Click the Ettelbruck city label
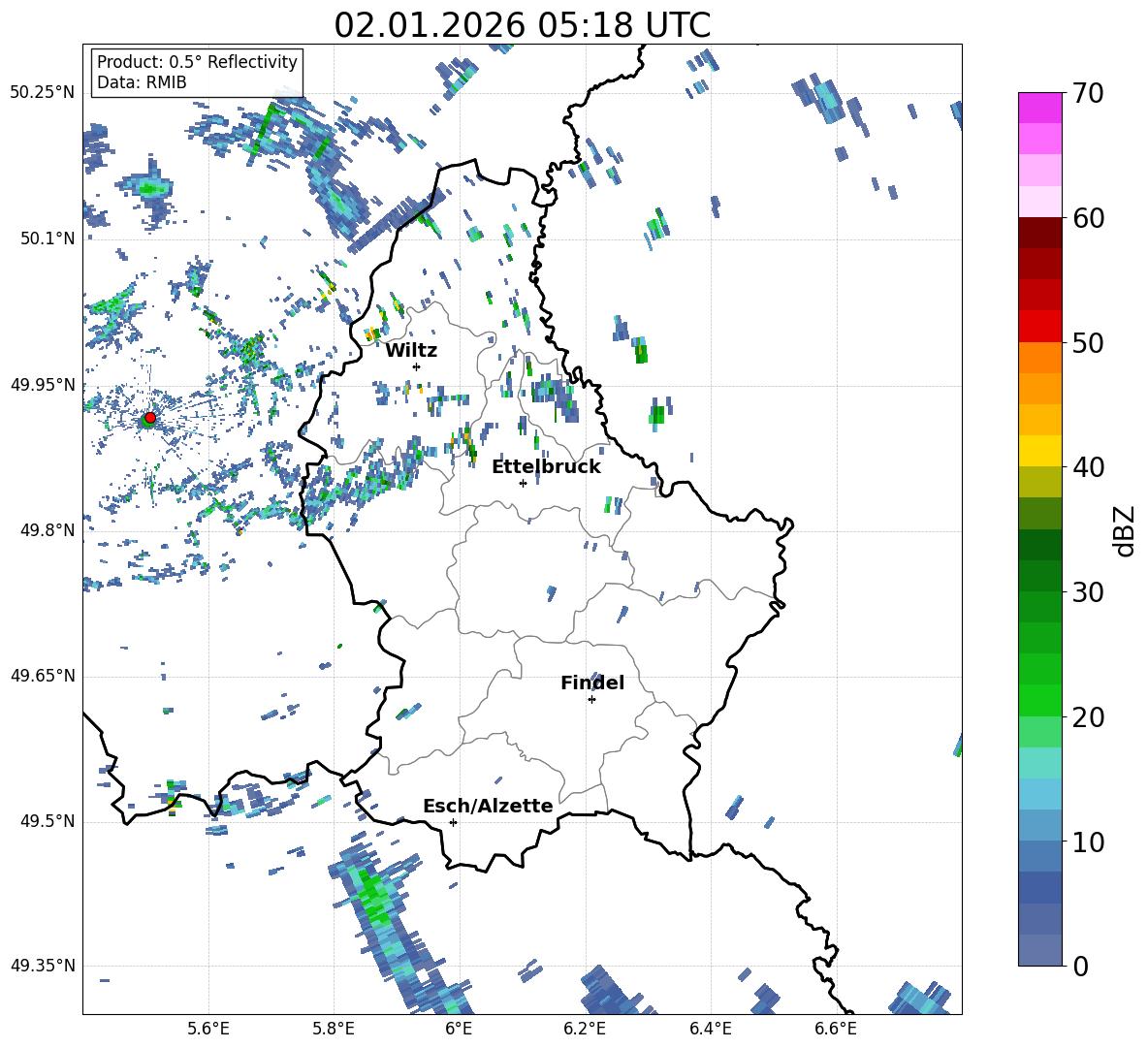Viewport: 1148px width, 1048px height. [546, 467]
